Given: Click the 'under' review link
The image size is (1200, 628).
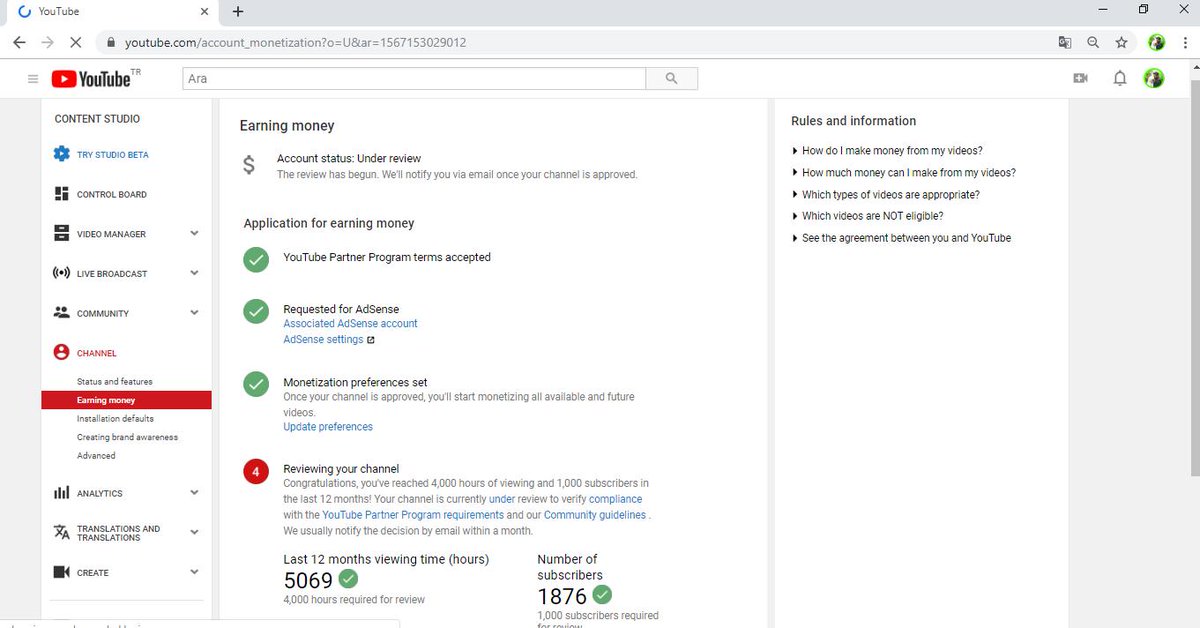Looking at the screenshot, I should pyautogui.click(x=502, y=499).
